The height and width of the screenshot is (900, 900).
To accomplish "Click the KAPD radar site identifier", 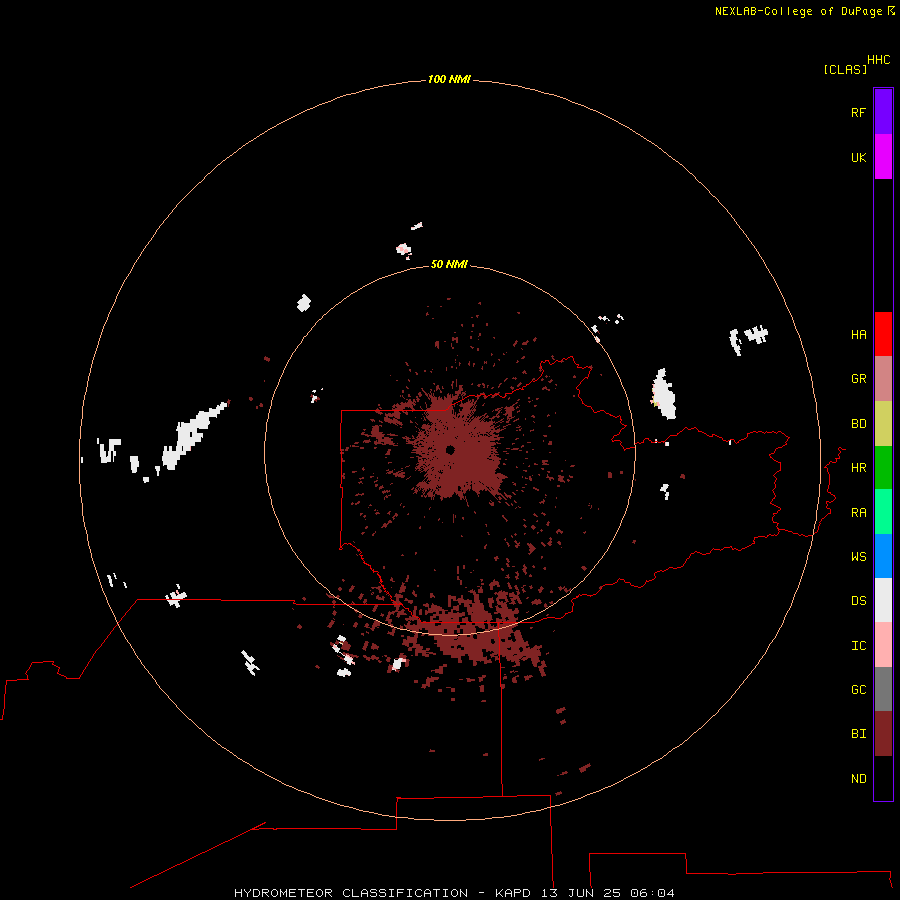I will [514, 893].
